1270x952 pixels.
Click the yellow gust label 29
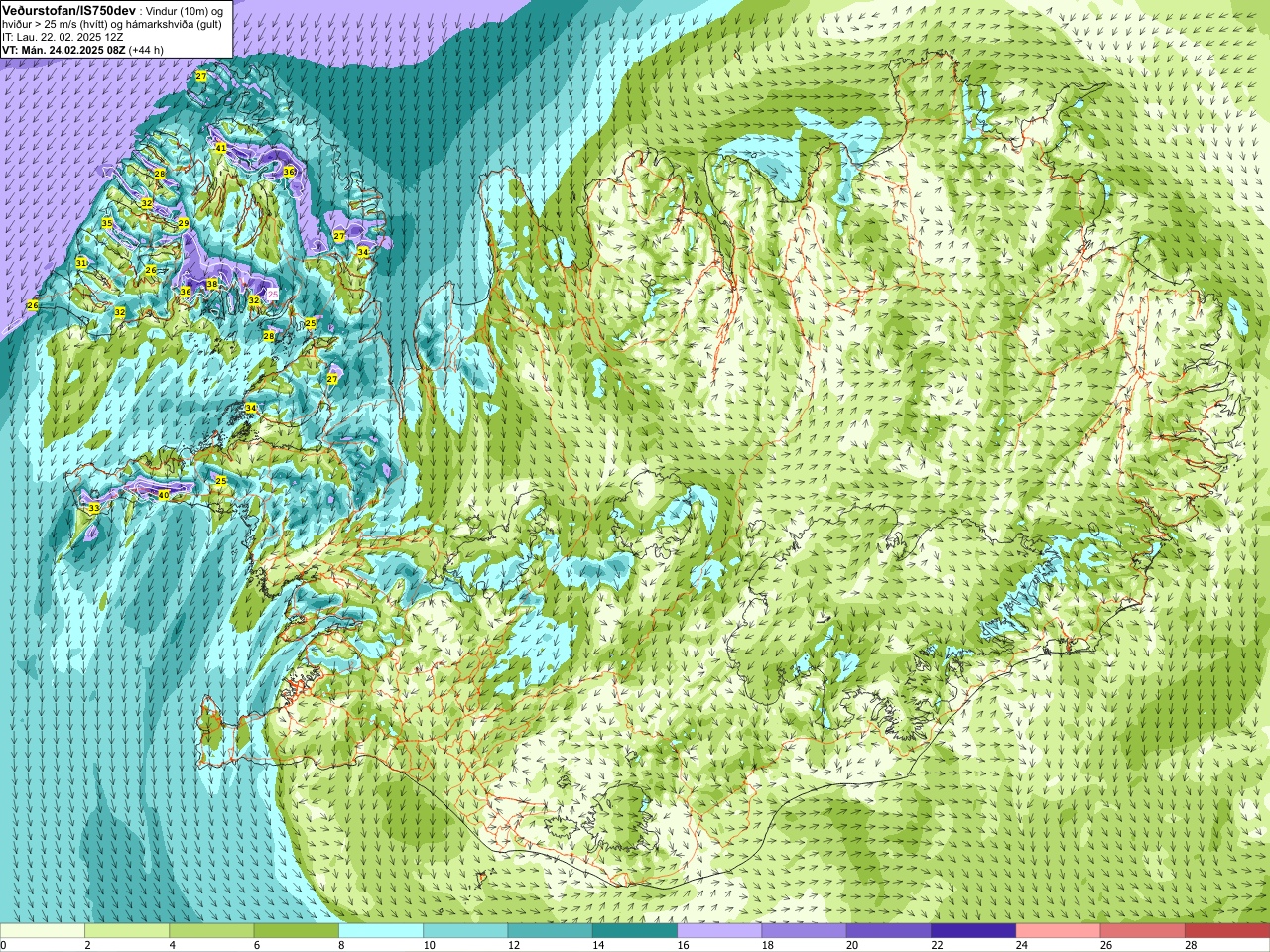tap(184, 224)
